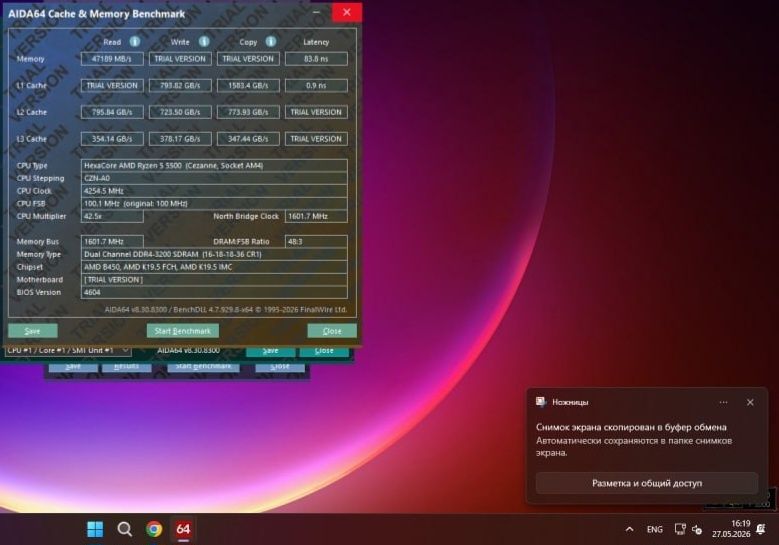779x545 pixels.
Task: Minimize the Cache & Memory Benchmark window
Action: point(316,12)
